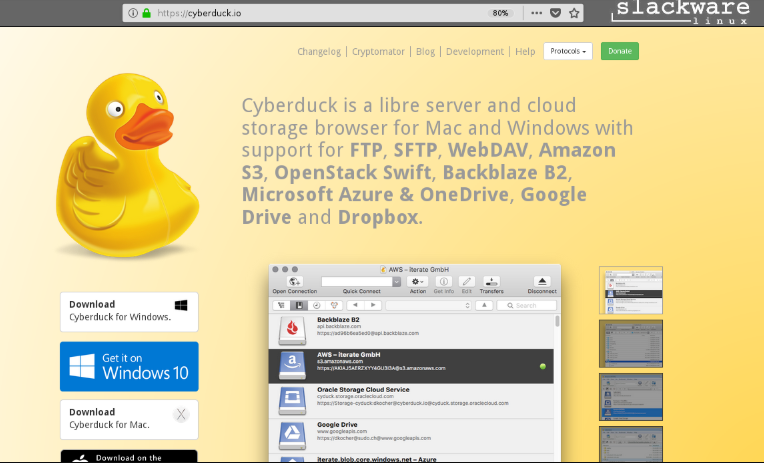Click the site information icon in address bar
The width and height of the screenshot is (764, 463).
[x=133, y=13]
